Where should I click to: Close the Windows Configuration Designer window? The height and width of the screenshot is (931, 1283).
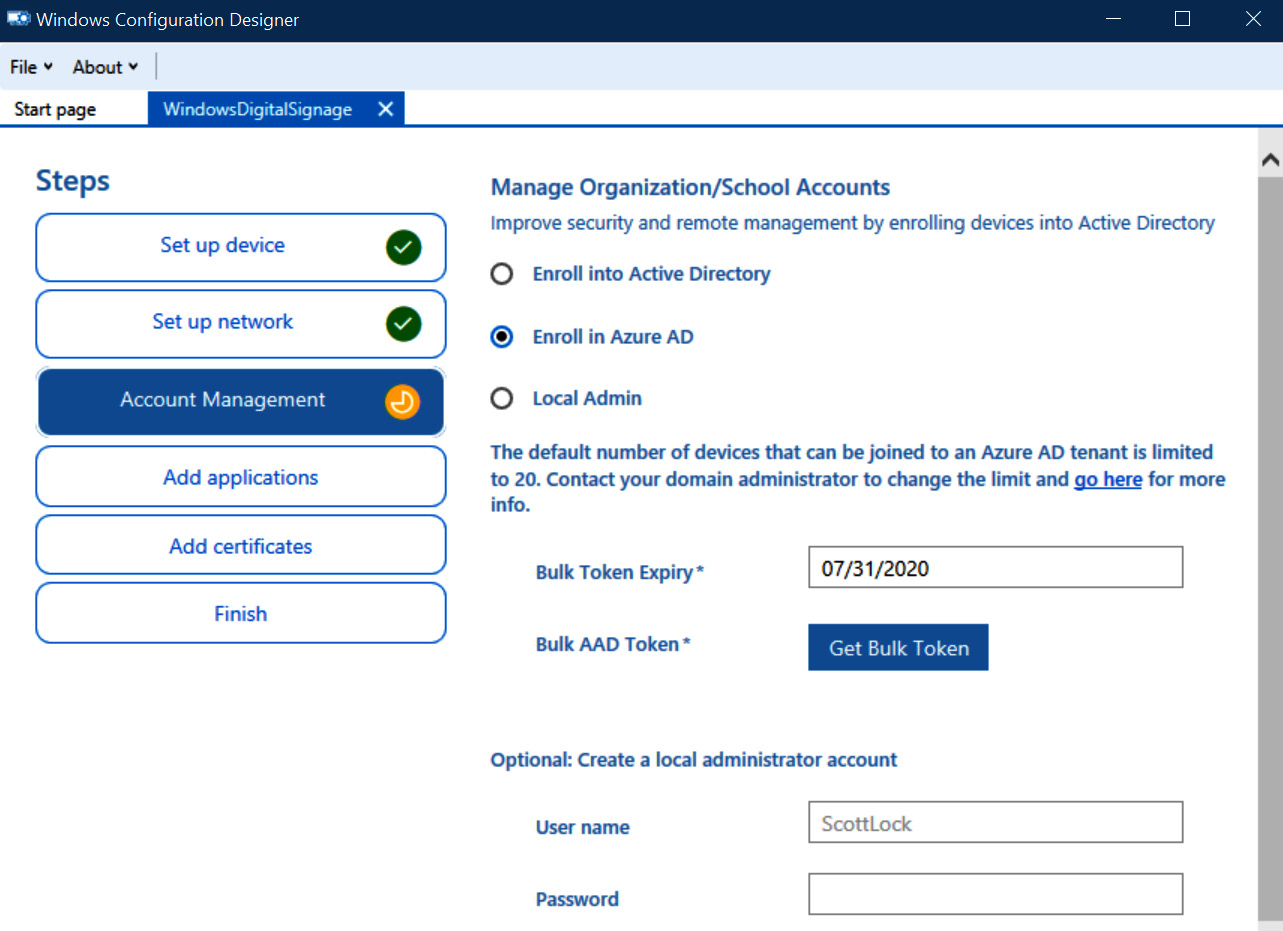tap(1251, 19)
